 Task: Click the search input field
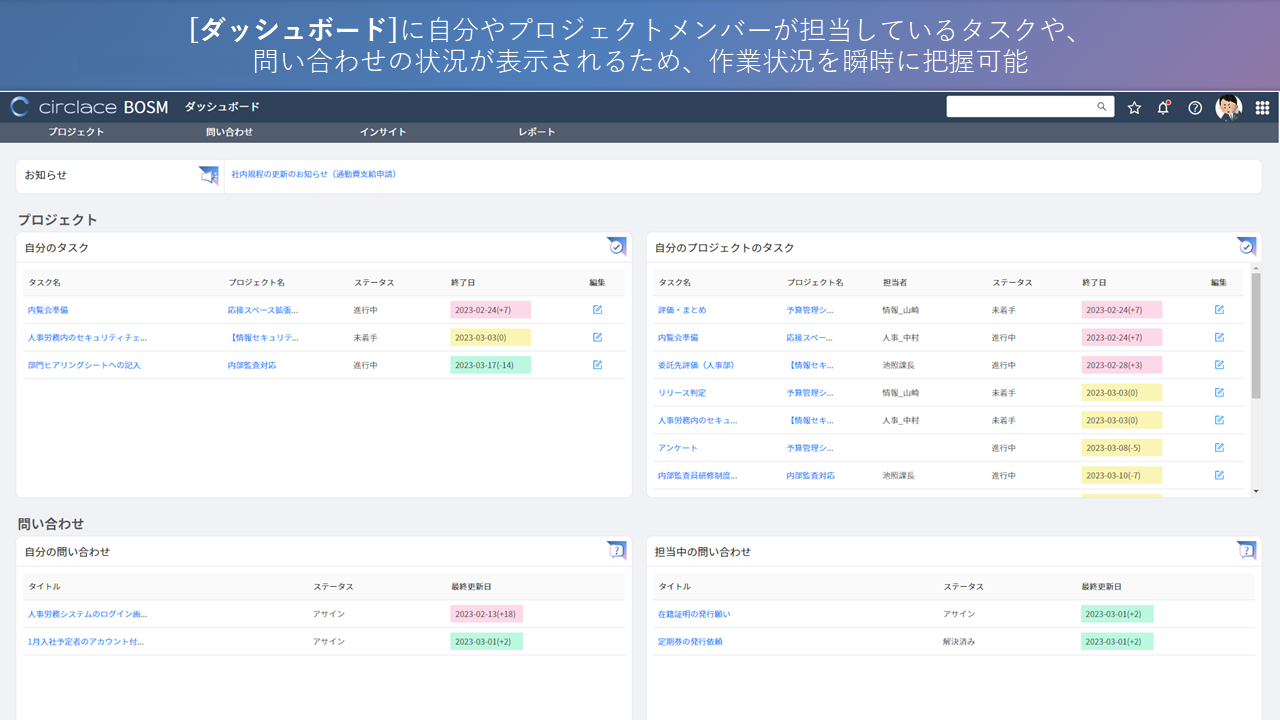click(x=1020, y=107)
